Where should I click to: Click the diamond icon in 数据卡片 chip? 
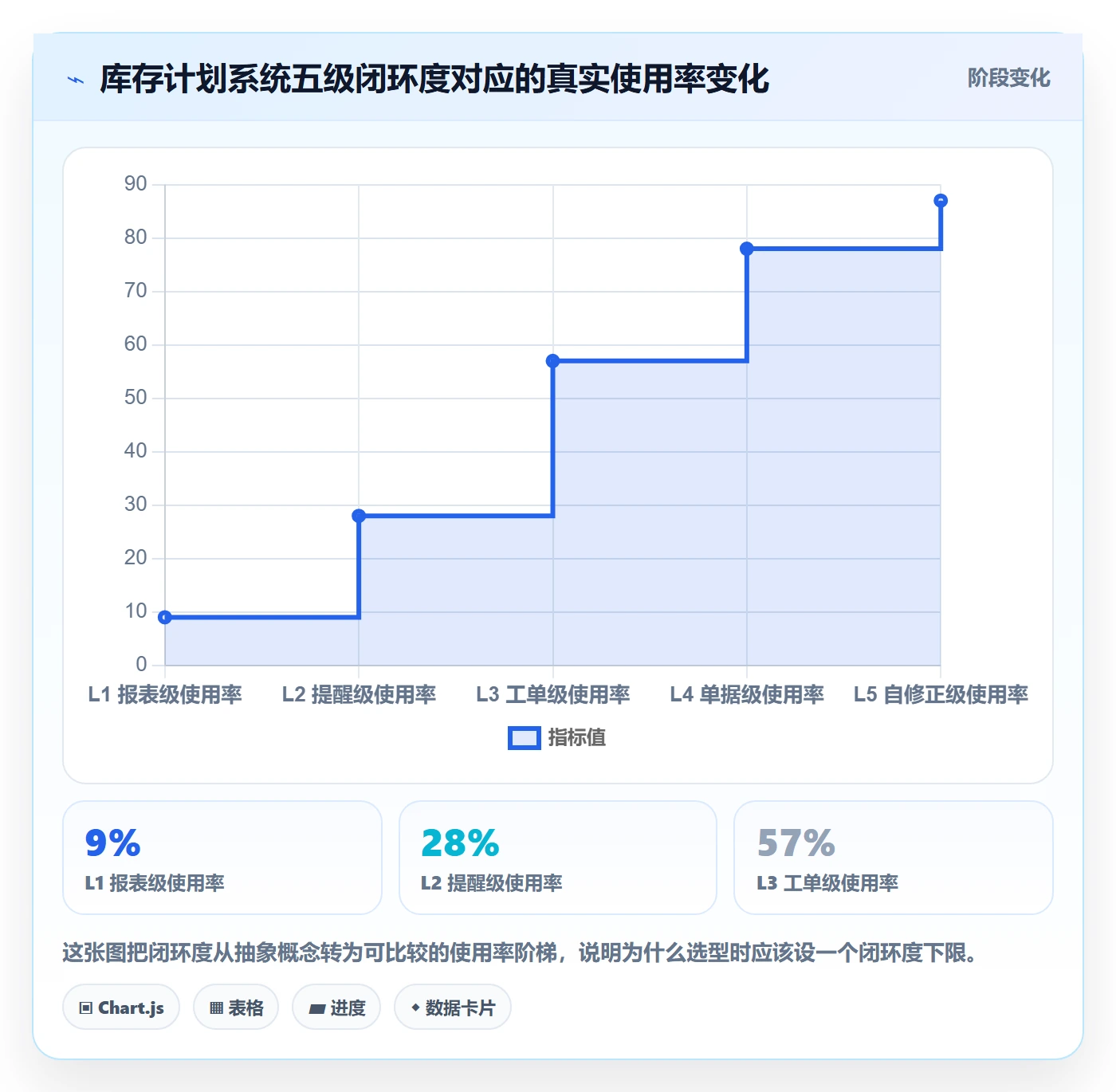[415, 1008]
